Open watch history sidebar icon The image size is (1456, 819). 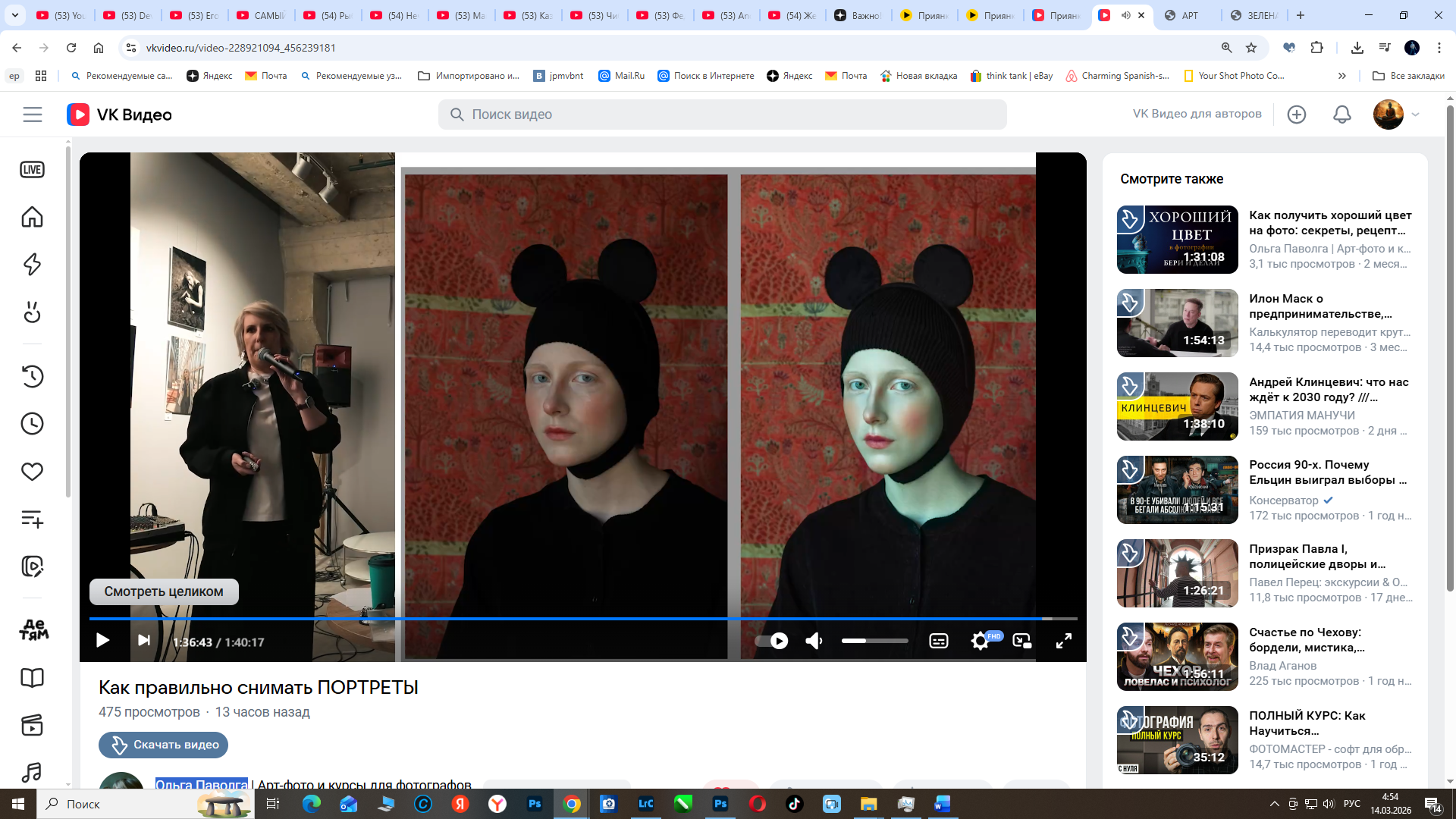click(32, 376)
